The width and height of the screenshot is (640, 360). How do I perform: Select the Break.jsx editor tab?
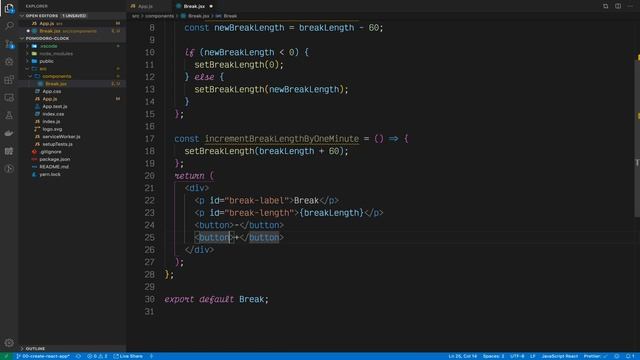coord(194,6)
